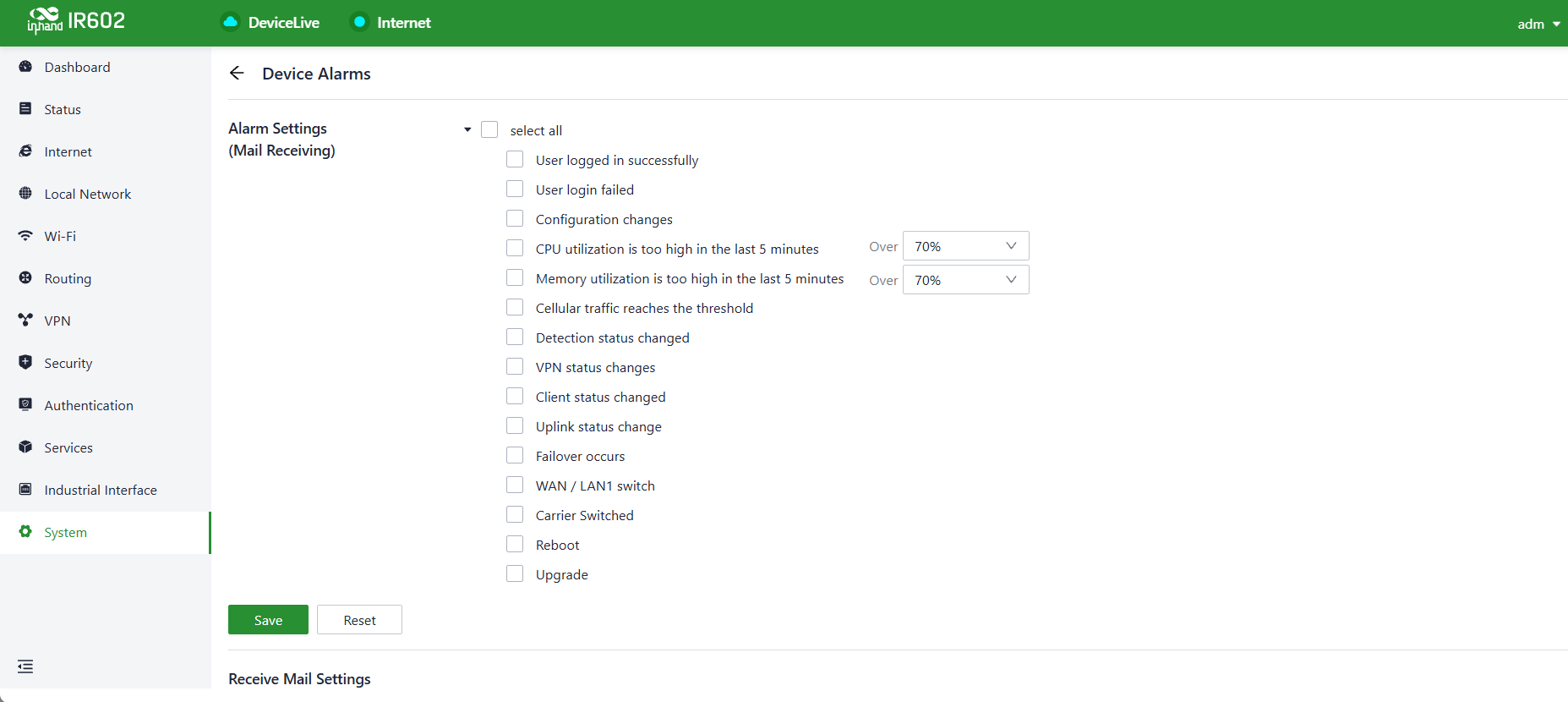The height and width of the screenshot is (702, 1568).
Task: Enable User login failed alarm
Action: pos(515,189)
